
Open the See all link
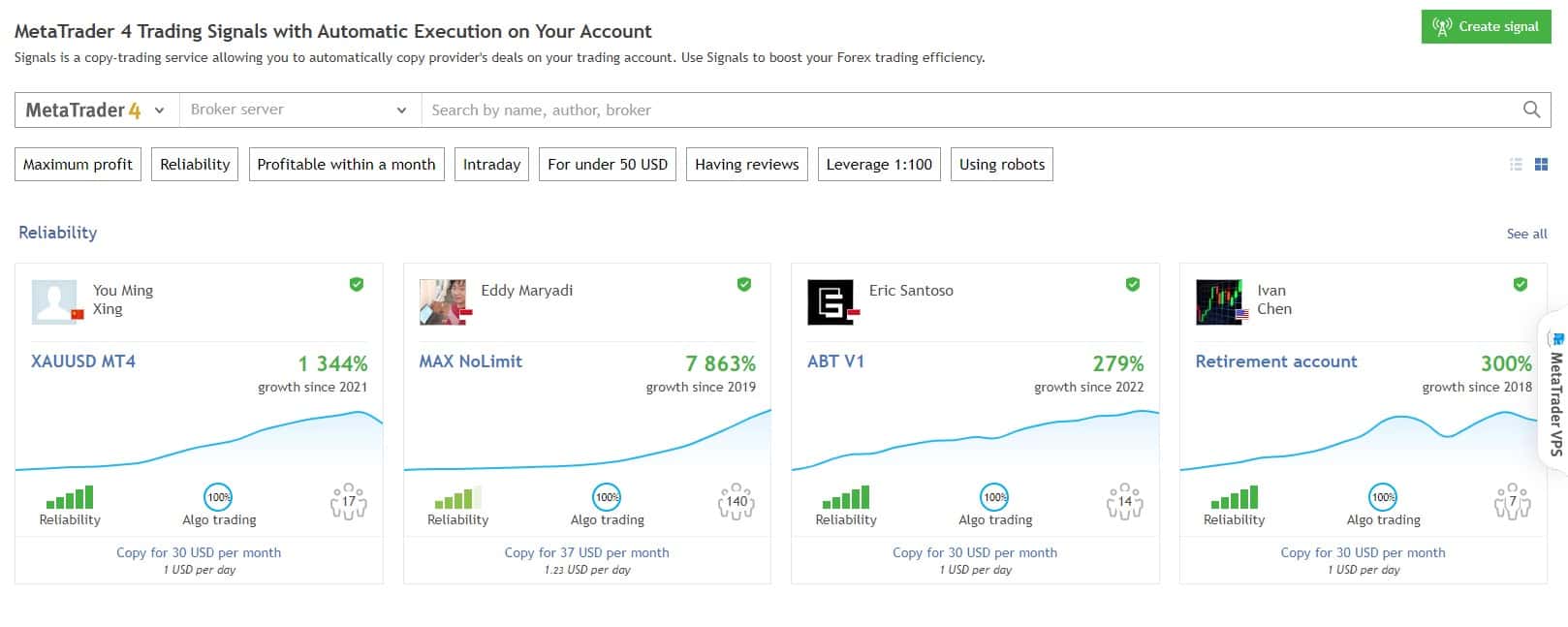tap(1526, 234)
